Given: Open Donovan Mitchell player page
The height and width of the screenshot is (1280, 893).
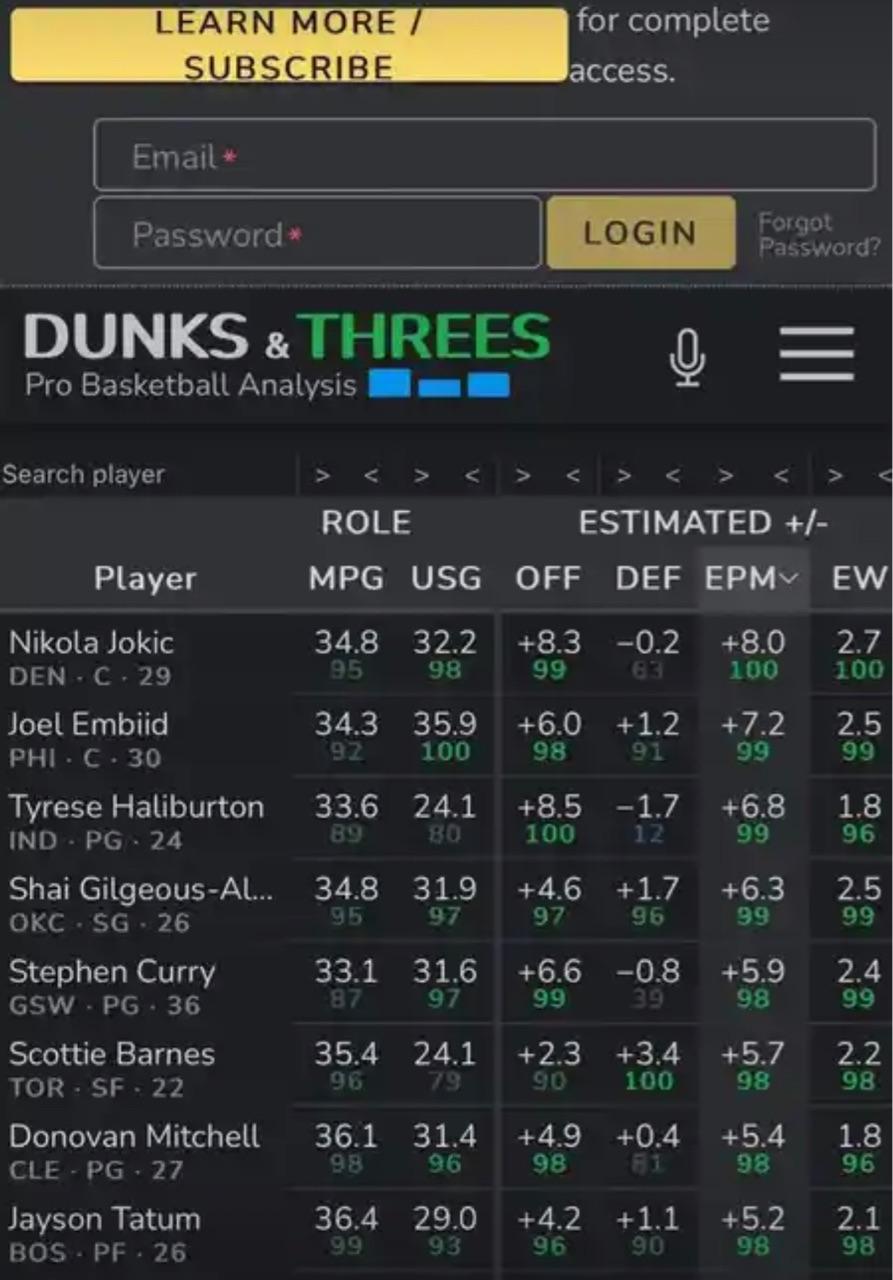Looking at the screenshot, I should pos(134,1136).
